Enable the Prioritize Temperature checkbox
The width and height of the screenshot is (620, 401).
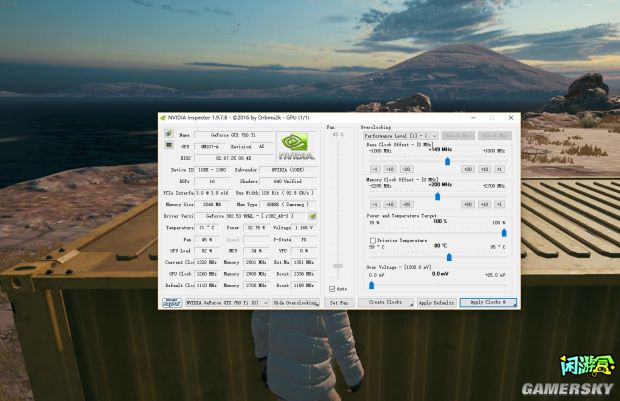(373, 240)
